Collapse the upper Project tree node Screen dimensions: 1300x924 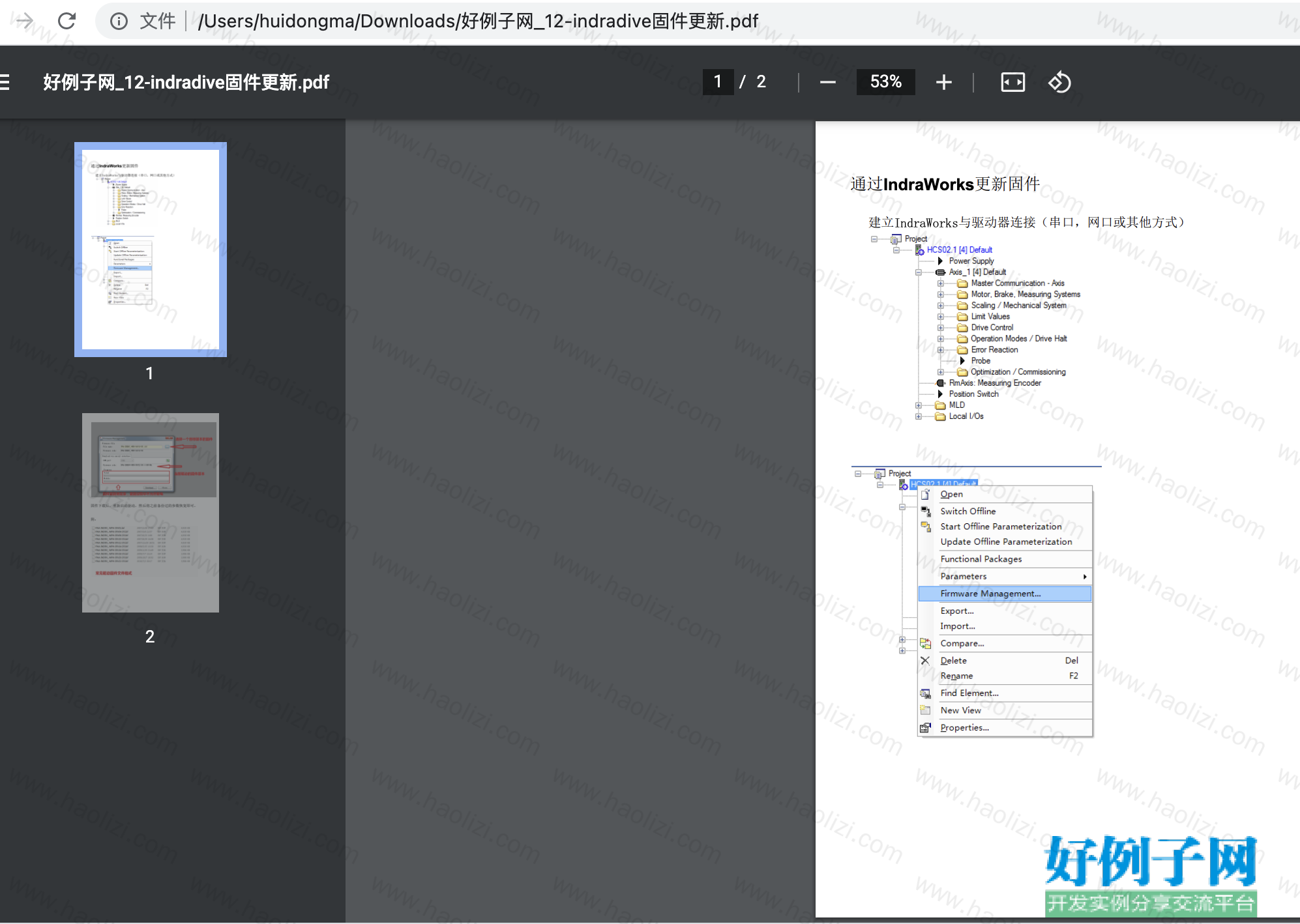874,239
